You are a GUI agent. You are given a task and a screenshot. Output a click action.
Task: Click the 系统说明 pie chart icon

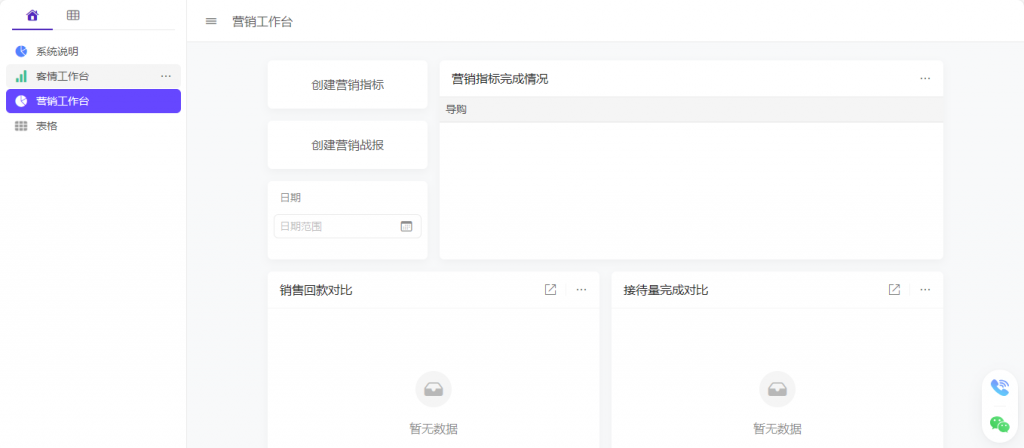coord(21,52)
